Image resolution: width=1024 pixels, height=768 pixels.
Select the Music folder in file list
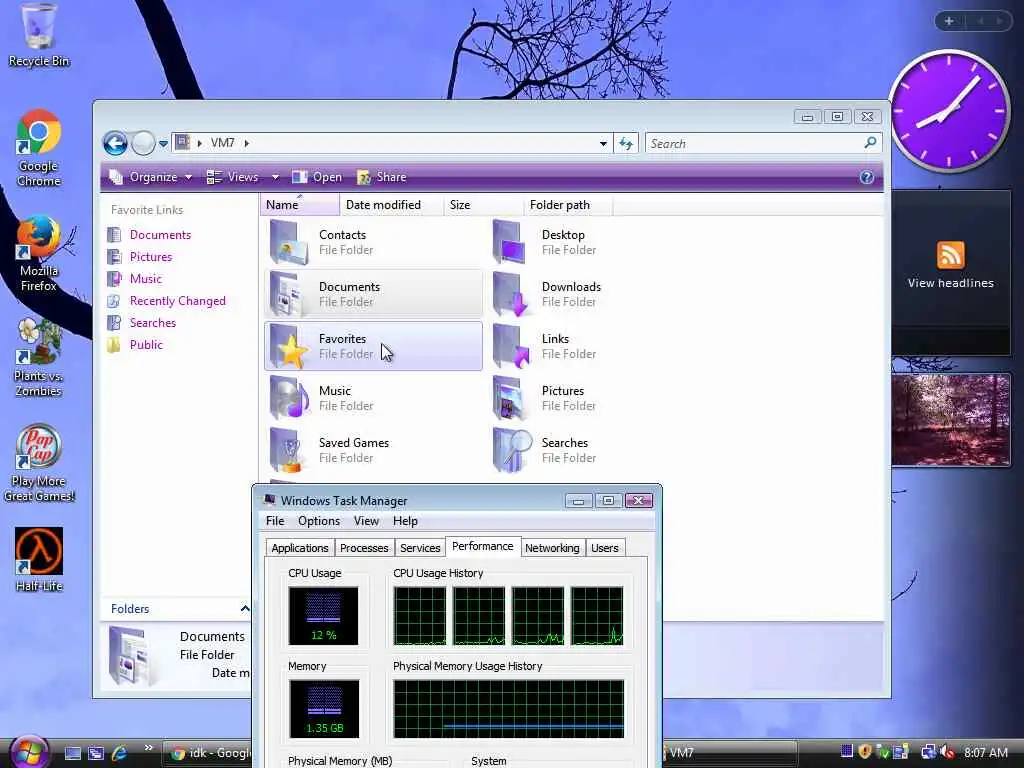pos(374,398)
